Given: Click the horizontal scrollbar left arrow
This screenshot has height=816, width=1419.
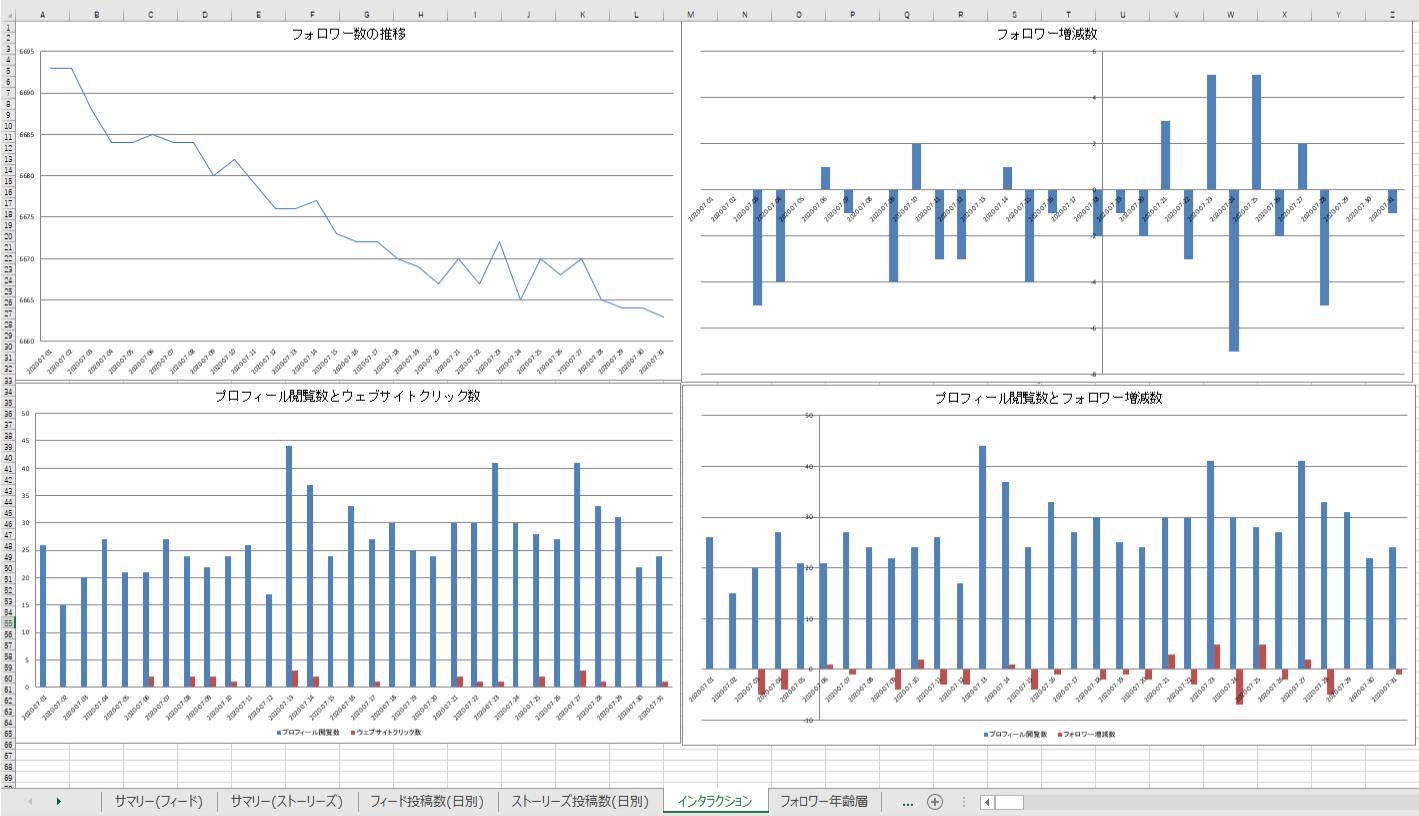Looking at the screenshot, I should click(987, 802).
